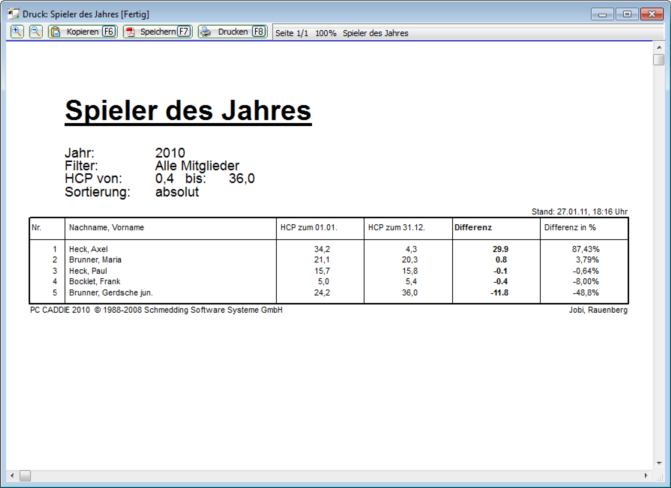This screenshot has height=488, width=671.
Task: Click the 'Stand: 27.01.11, 18:16 Uhr' timestamp
Action: pos(579,211)
